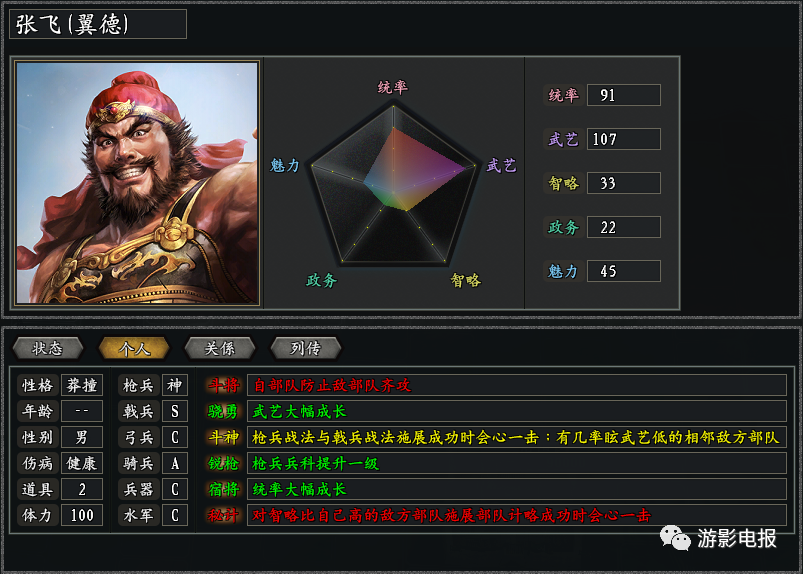Click Zhang Fei's portrait image
The image size is (803, 574).
point(137,183)
